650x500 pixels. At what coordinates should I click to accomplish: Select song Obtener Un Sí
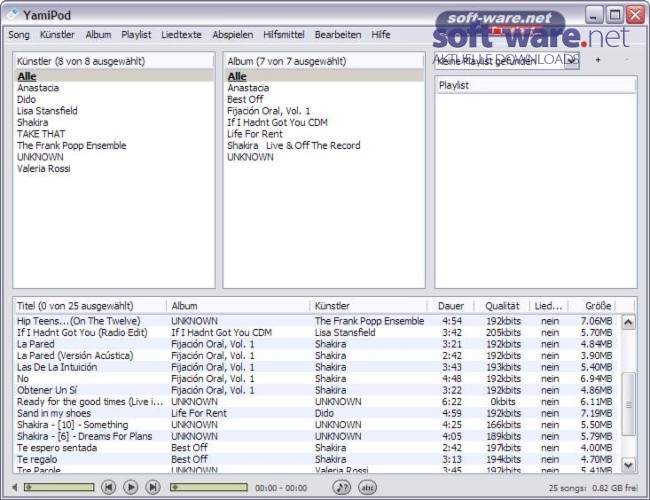coord(317,390)
